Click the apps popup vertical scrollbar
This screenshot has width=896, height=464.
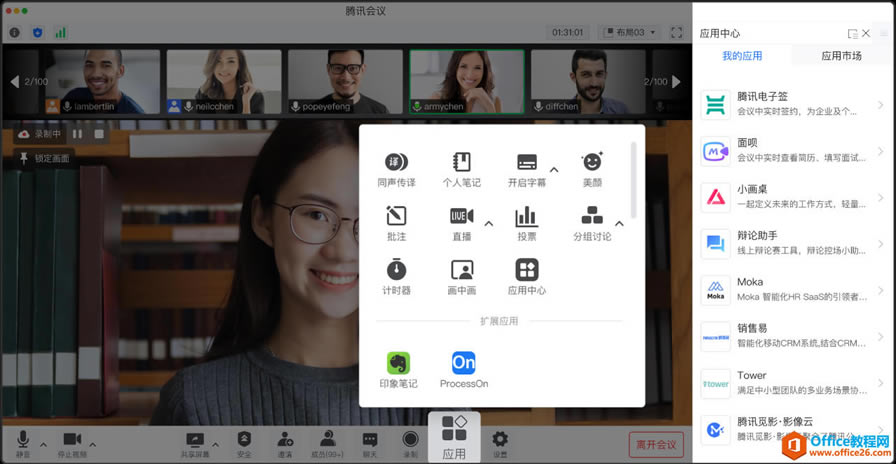click(633, 180)
